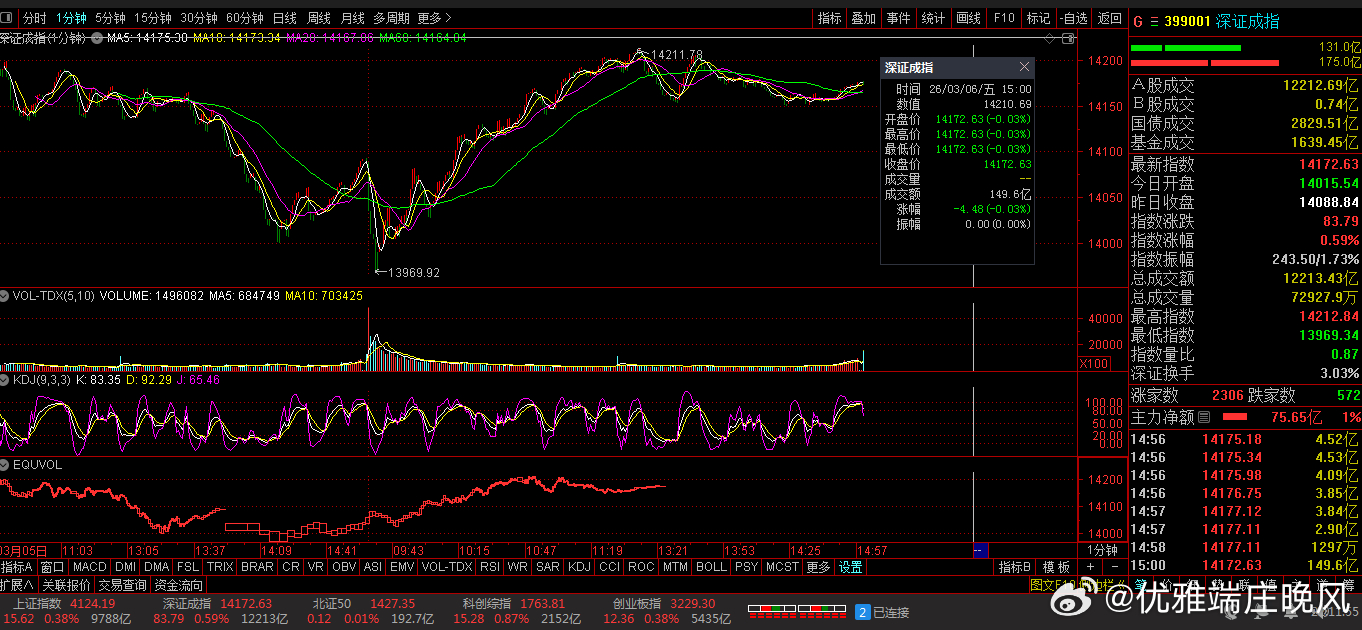Image resolution: width=1362 pixels, height=630 pixels.
Task: Toggle 自选 watchlist for this index
Action: [x=1073, y=18]
